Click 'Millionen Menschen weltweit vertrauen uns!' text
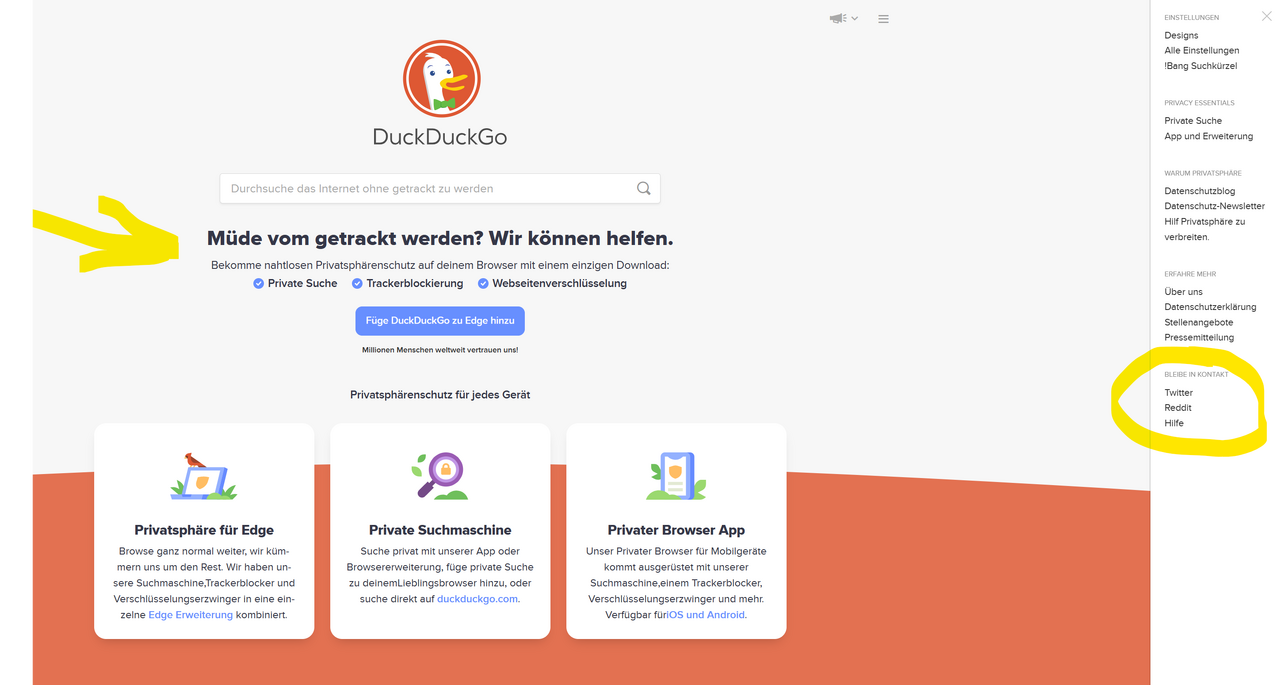 (x=440, y=350)
